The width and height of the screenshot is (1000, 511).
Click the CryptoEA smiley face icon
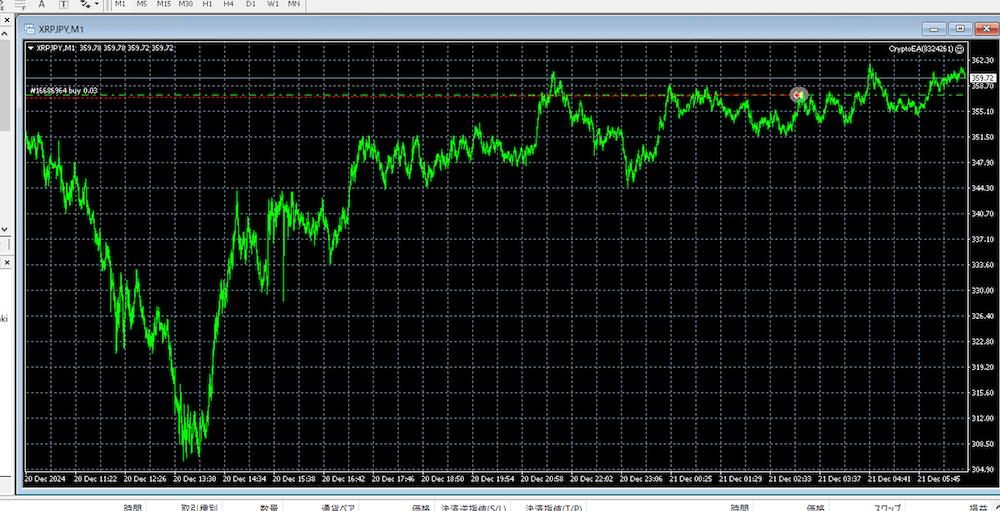(x=960, y=48)
